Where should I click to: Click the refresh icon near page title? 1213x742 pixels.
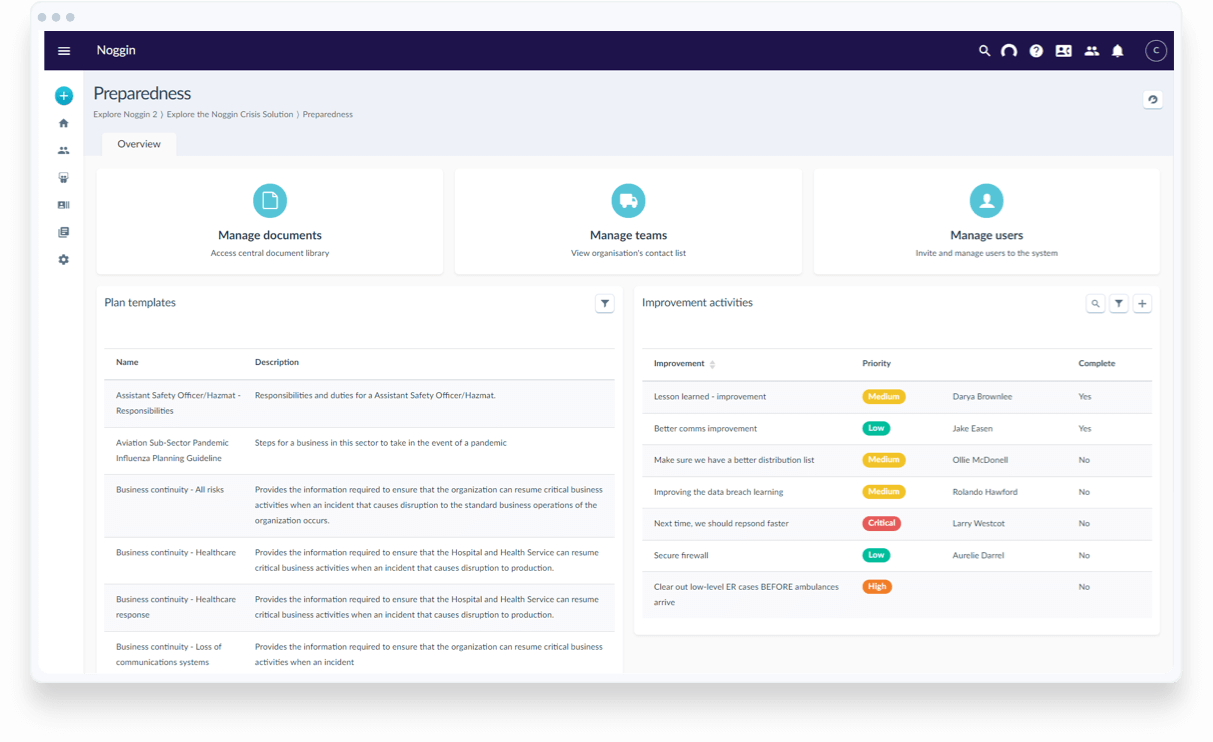pos(1153,99)
